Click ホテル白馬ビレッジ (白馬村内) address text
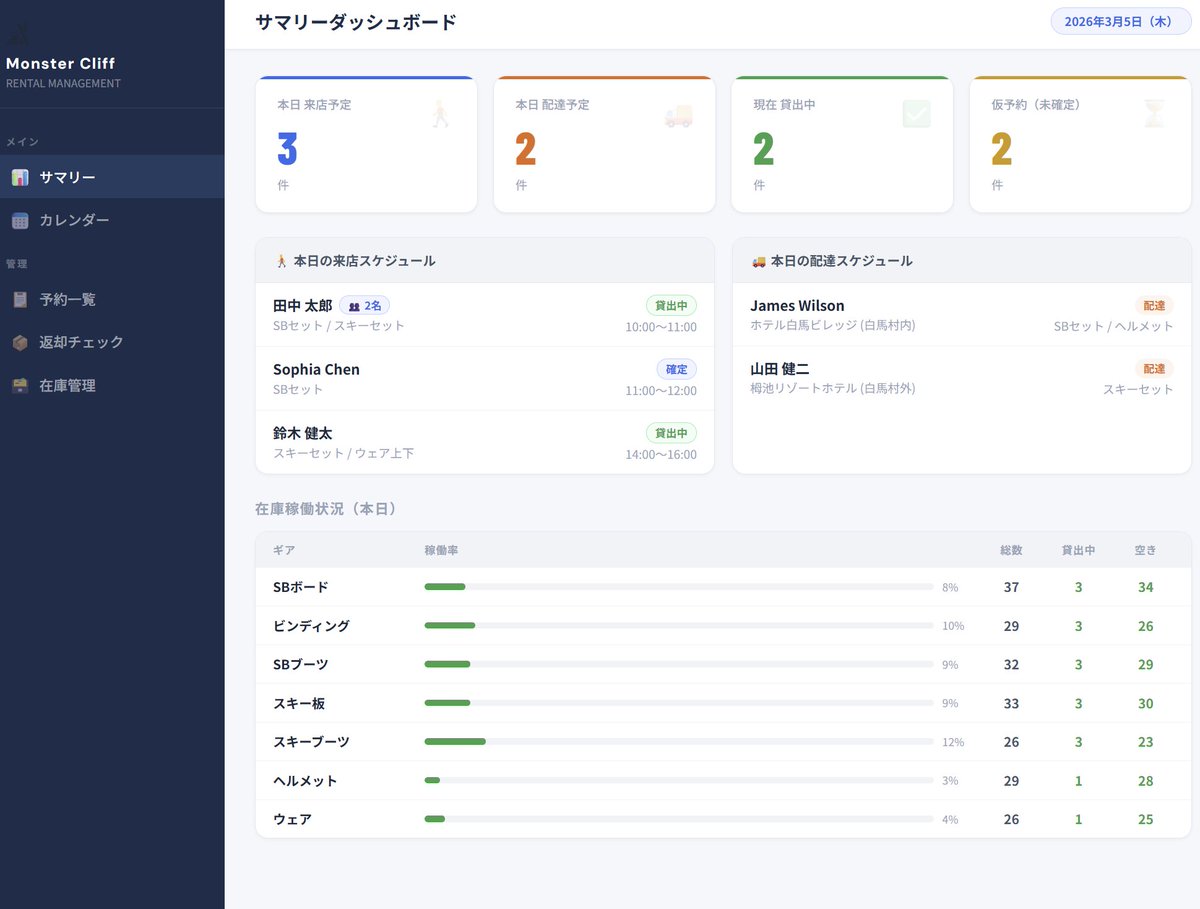 click(833, 326)
